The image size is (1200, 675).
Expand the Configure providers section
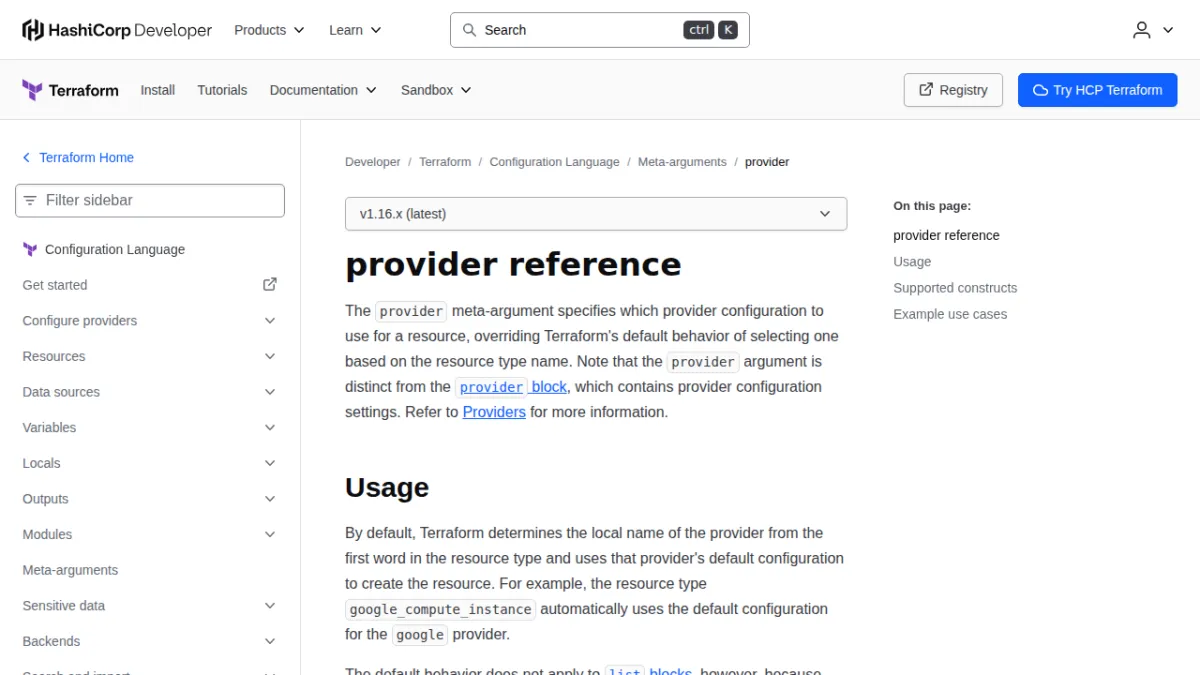pyautogui.click(x=150, y=321)
